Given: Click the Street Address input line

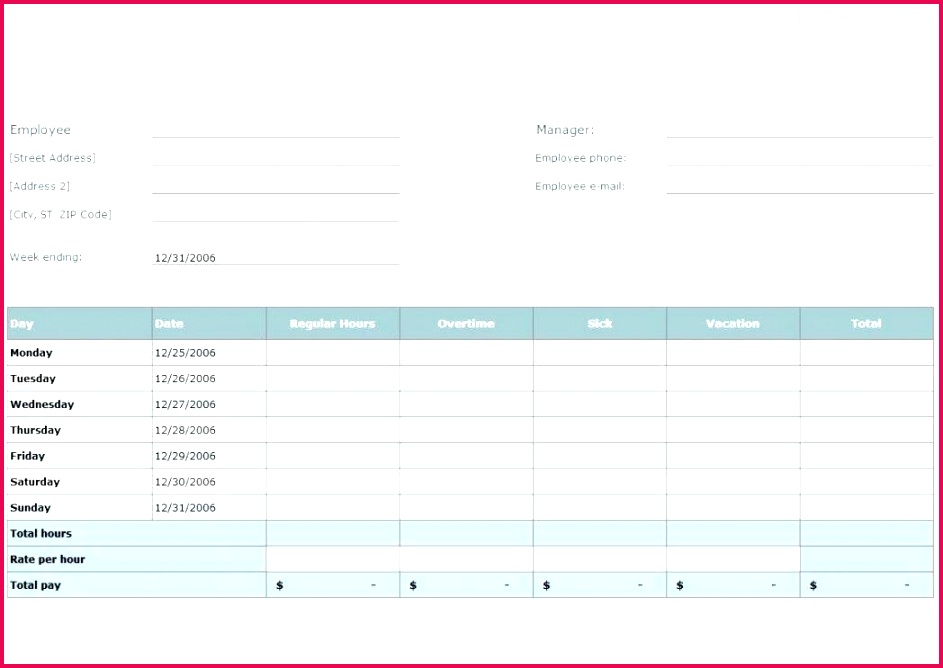Looking at the screenshot, I should tap(275, 158).
